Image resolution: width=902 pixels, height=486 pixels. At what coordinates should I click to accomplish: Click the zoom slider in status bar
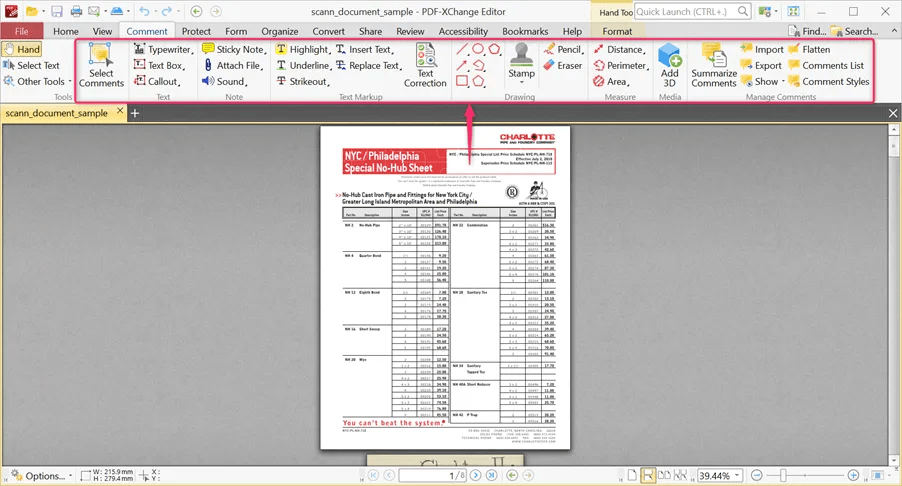click(x=805, y=475)
